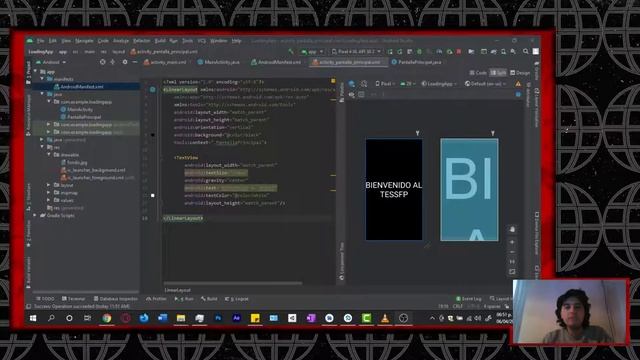The height and width of the screenshot is (360, 640).
Task: Open the Logcat tool window
Action: coord(237,299)
